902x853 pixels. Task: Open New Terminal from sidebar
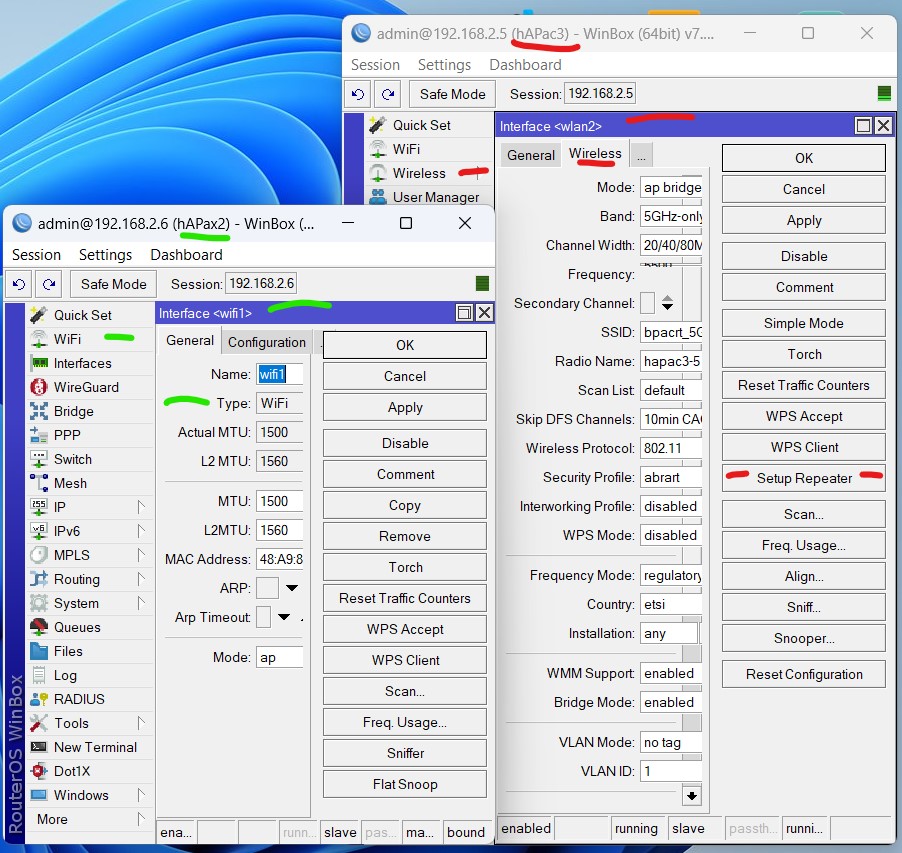[x=95, y=747]
